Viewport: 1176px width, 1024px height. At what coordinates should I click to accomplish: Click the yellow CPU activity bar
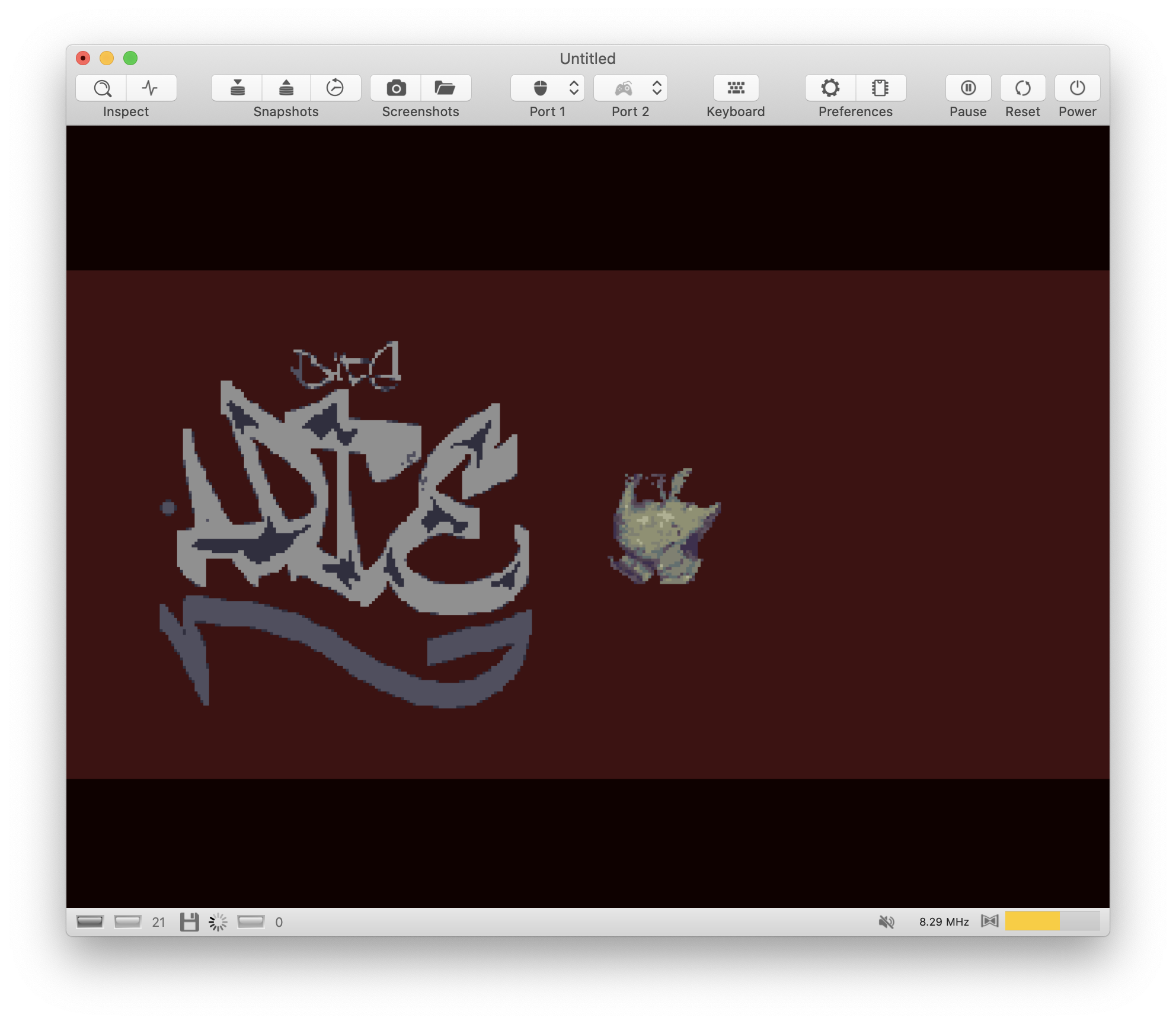pos(1052,921)
